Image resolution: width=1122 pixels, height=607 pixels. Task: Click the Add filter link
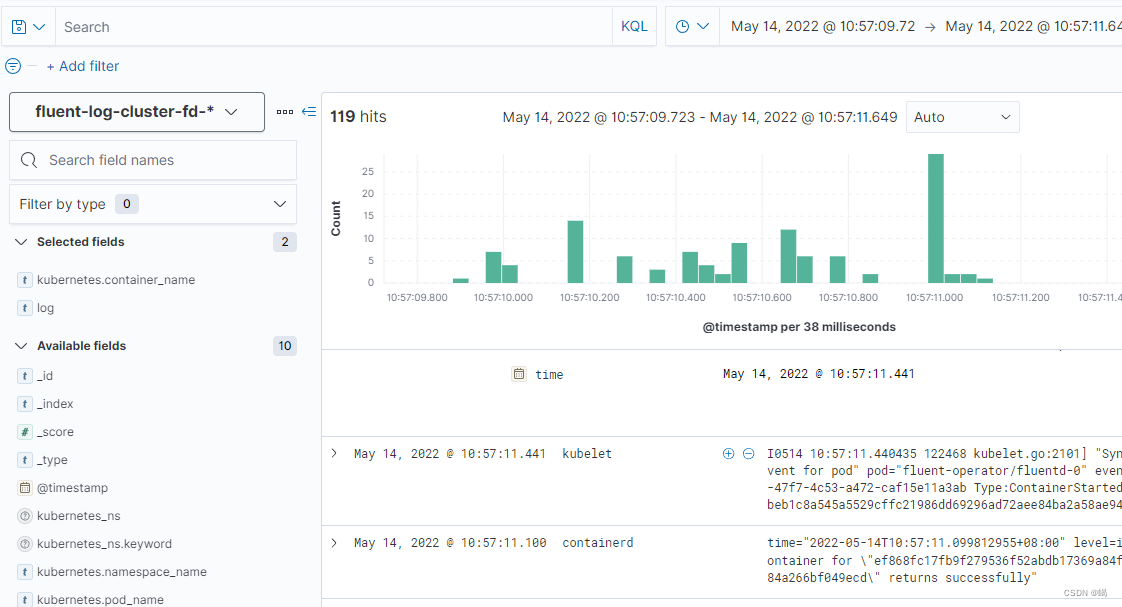pos(82,66)
